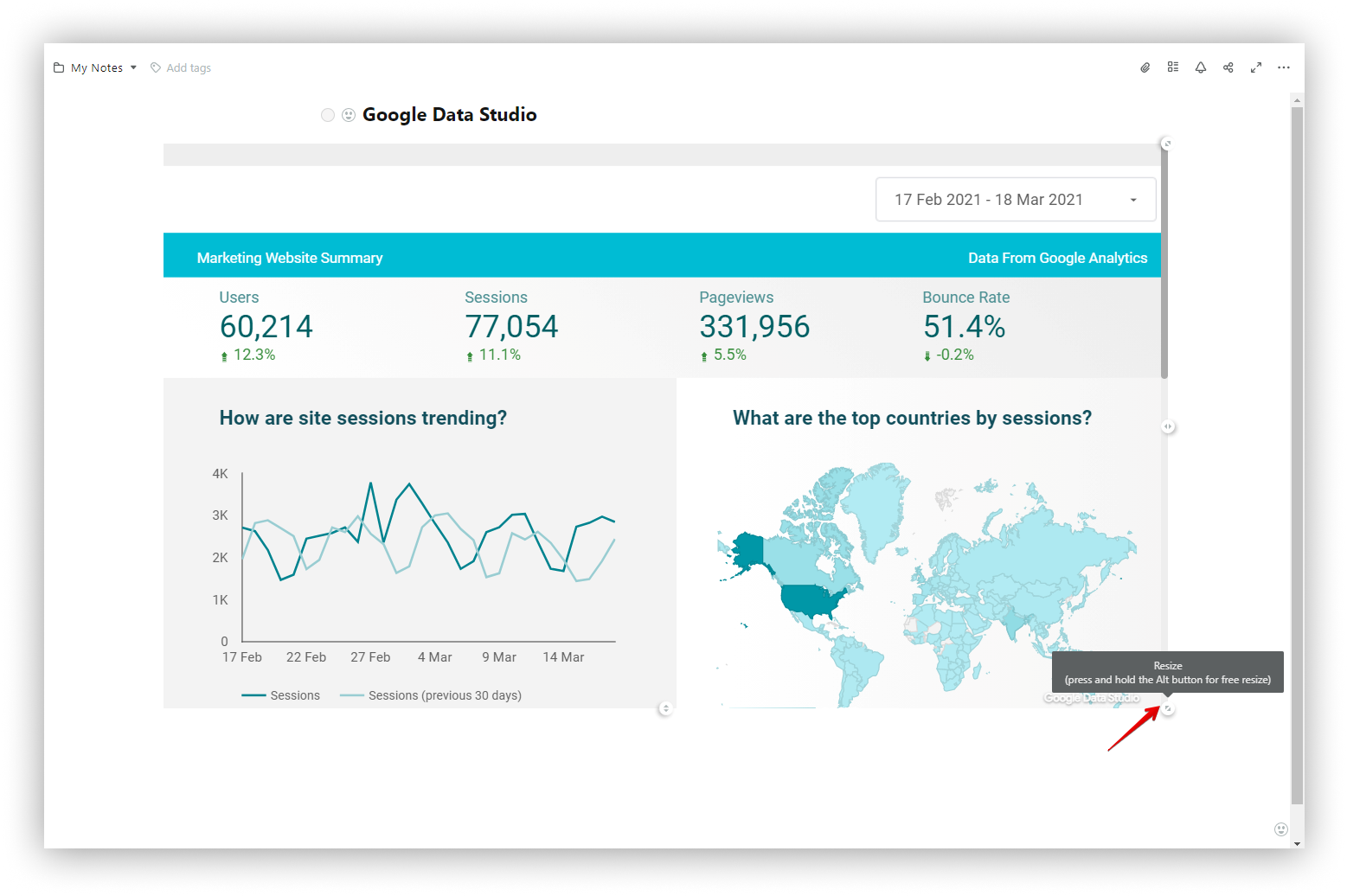Open the table of contents list icon
The image size is (1347, 896).
click(x=1172, y=67)
